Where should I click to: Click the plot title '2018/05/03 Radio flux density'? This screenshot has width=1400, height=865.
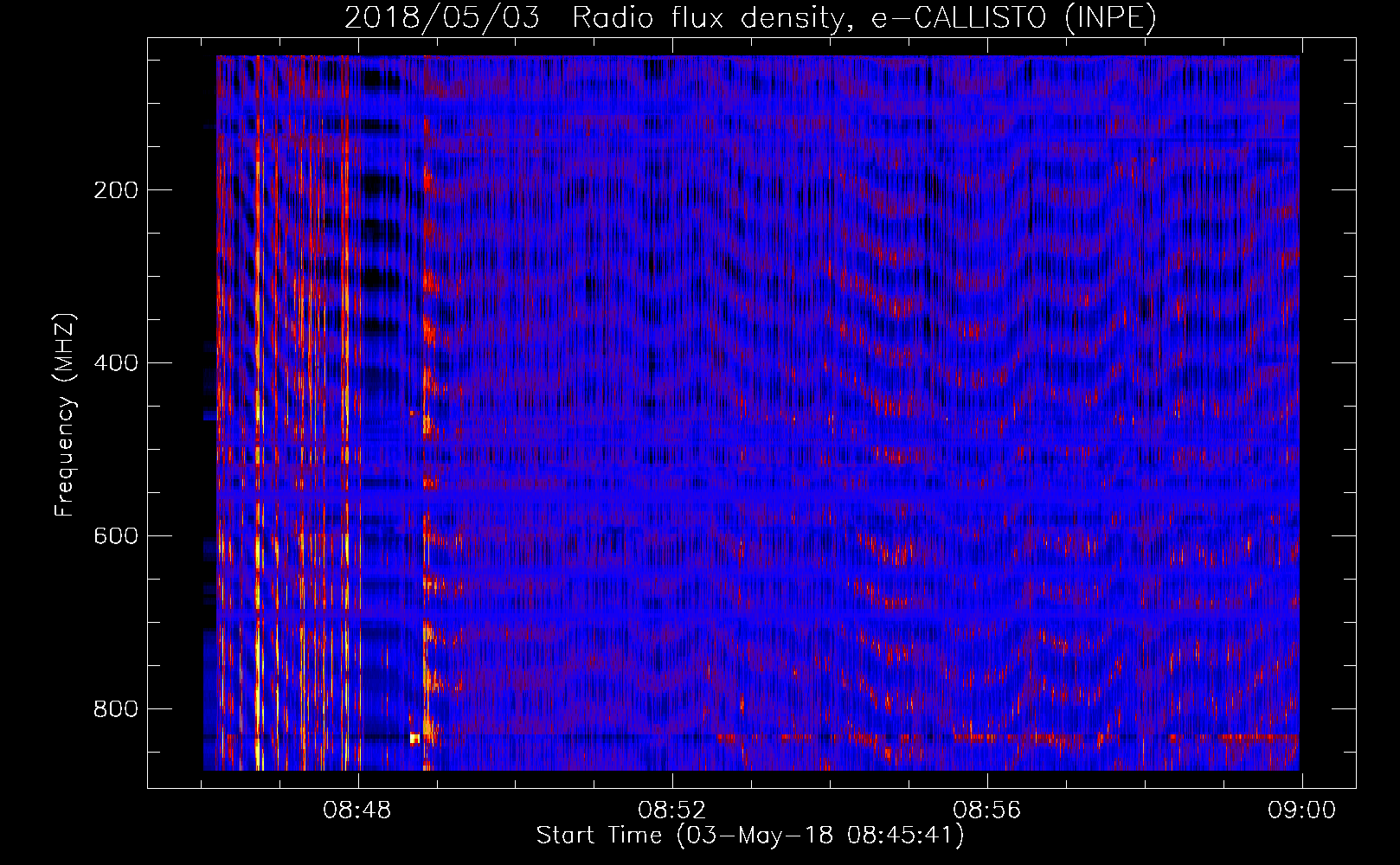[x=750, y=17]
